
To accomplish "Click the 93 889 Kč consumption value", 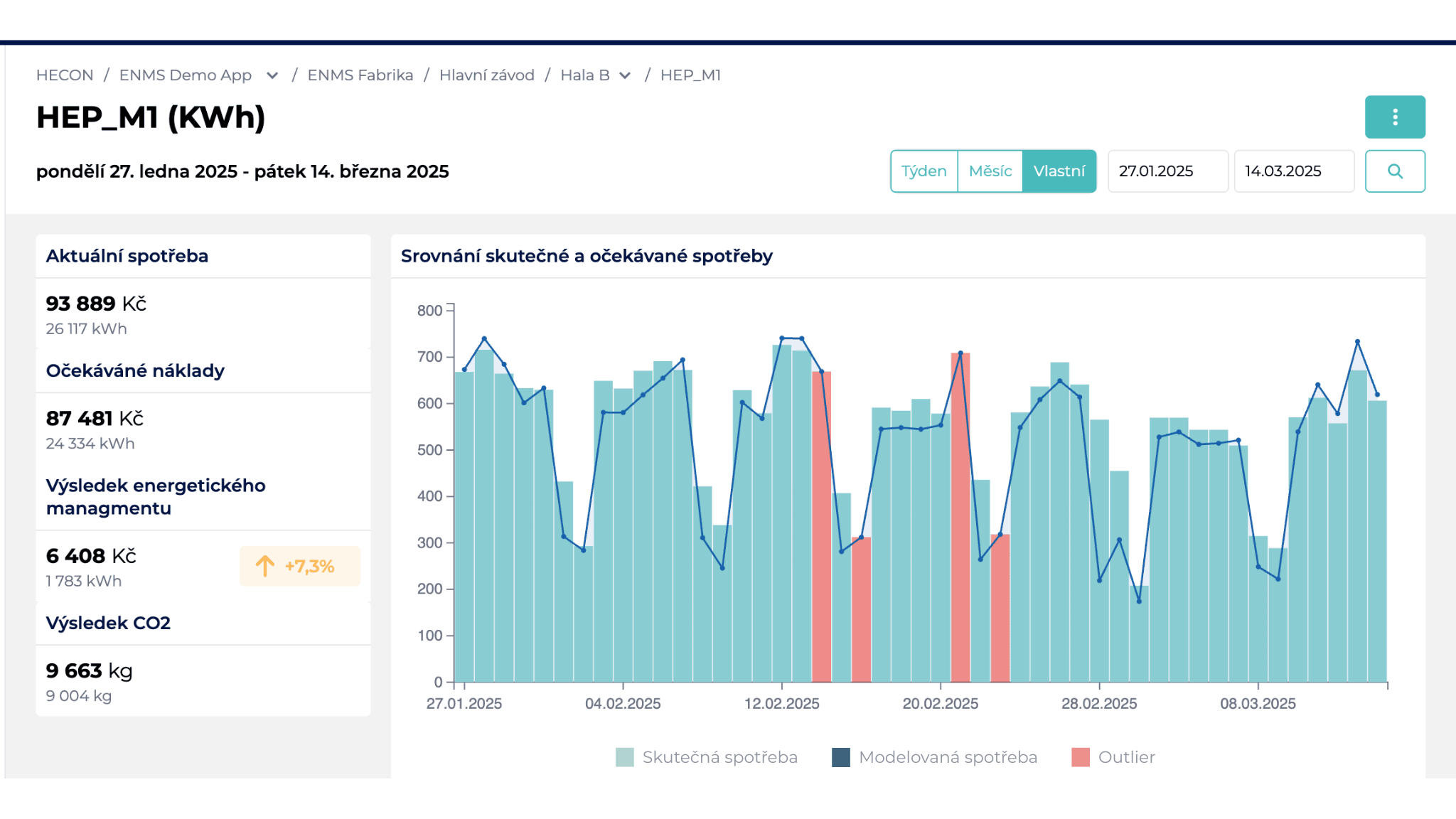I will click(x=96, y=304).
